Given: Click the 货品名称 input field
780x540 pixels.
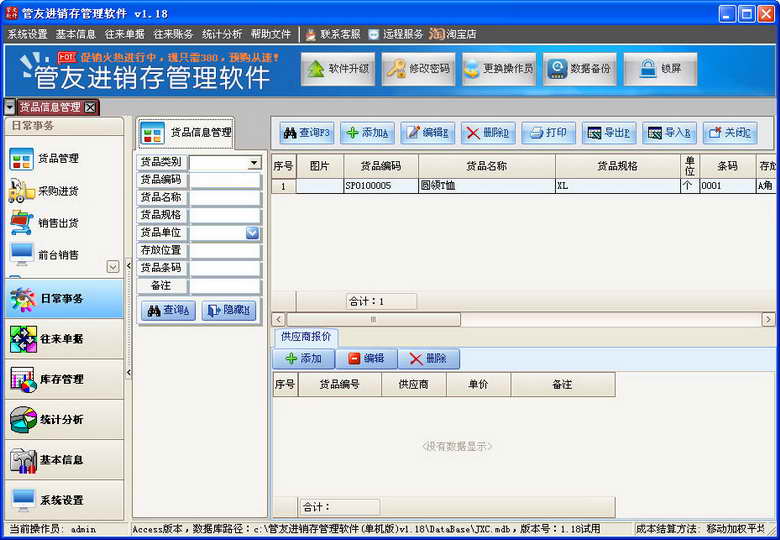Looking at the screenshot, I should pos(225,198).
